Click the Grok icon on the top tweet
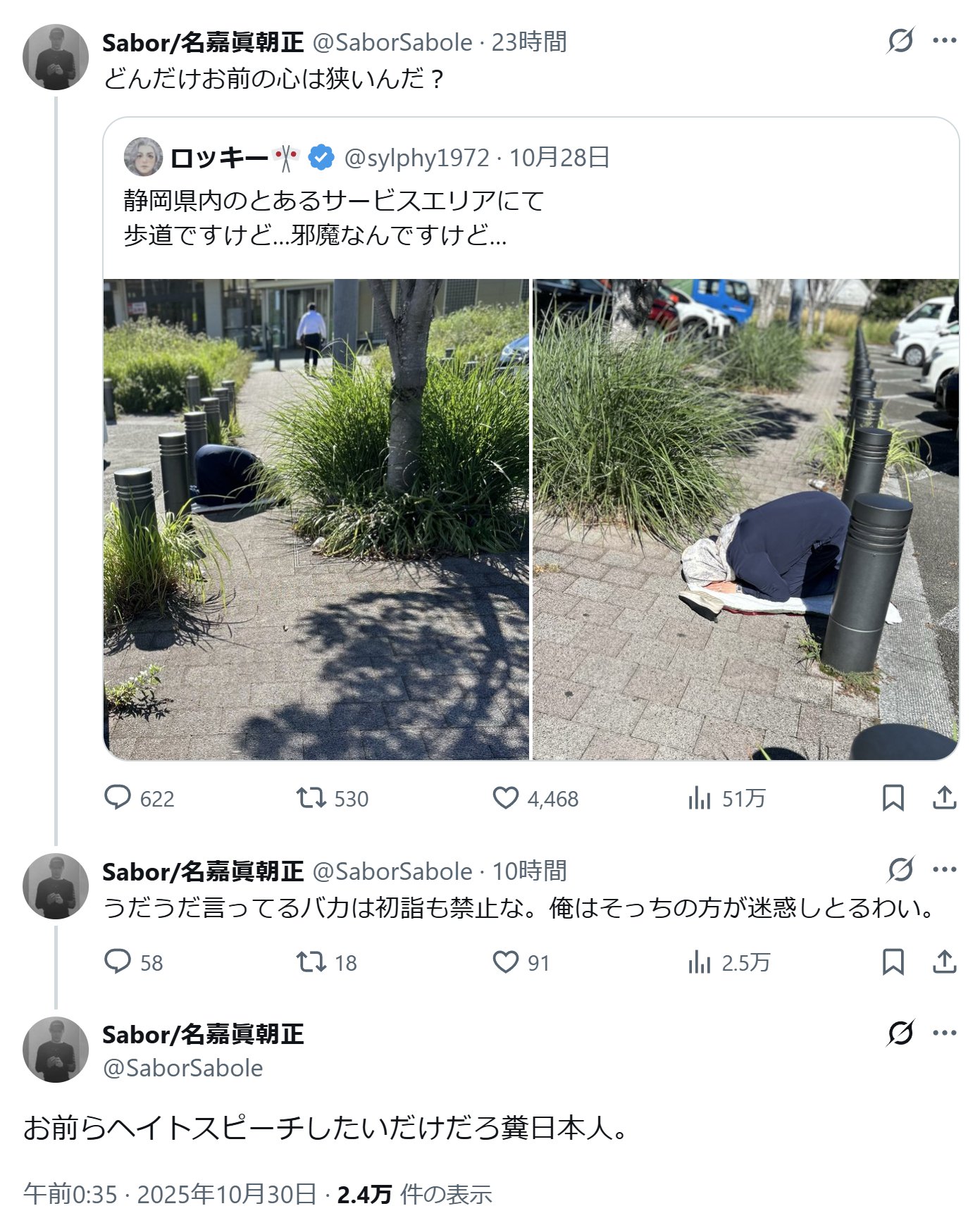980x1218 pixels. click(x=900, y=41)
